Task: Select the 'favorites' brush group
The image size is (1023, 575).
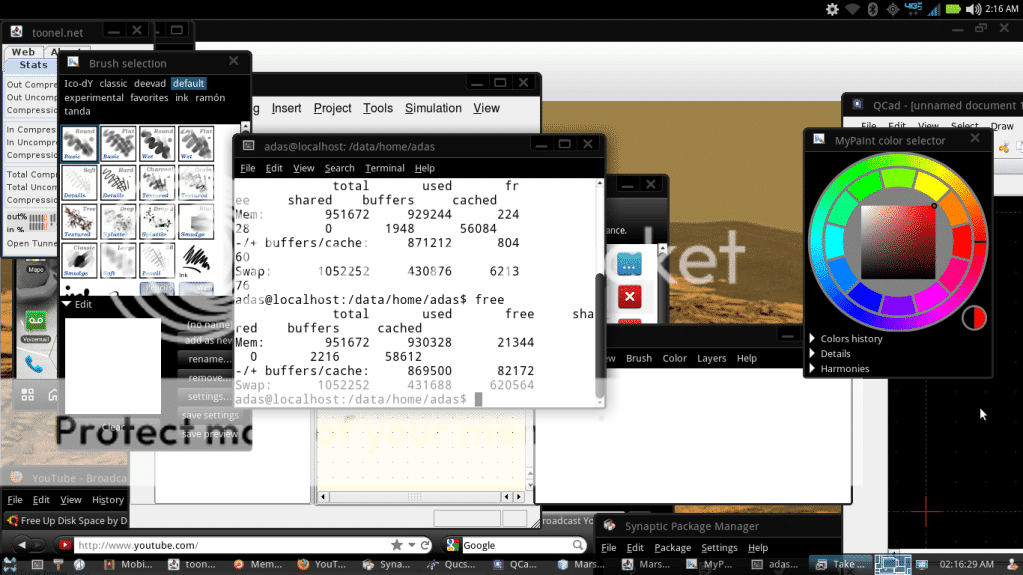Action: click(x=149, y=98)
